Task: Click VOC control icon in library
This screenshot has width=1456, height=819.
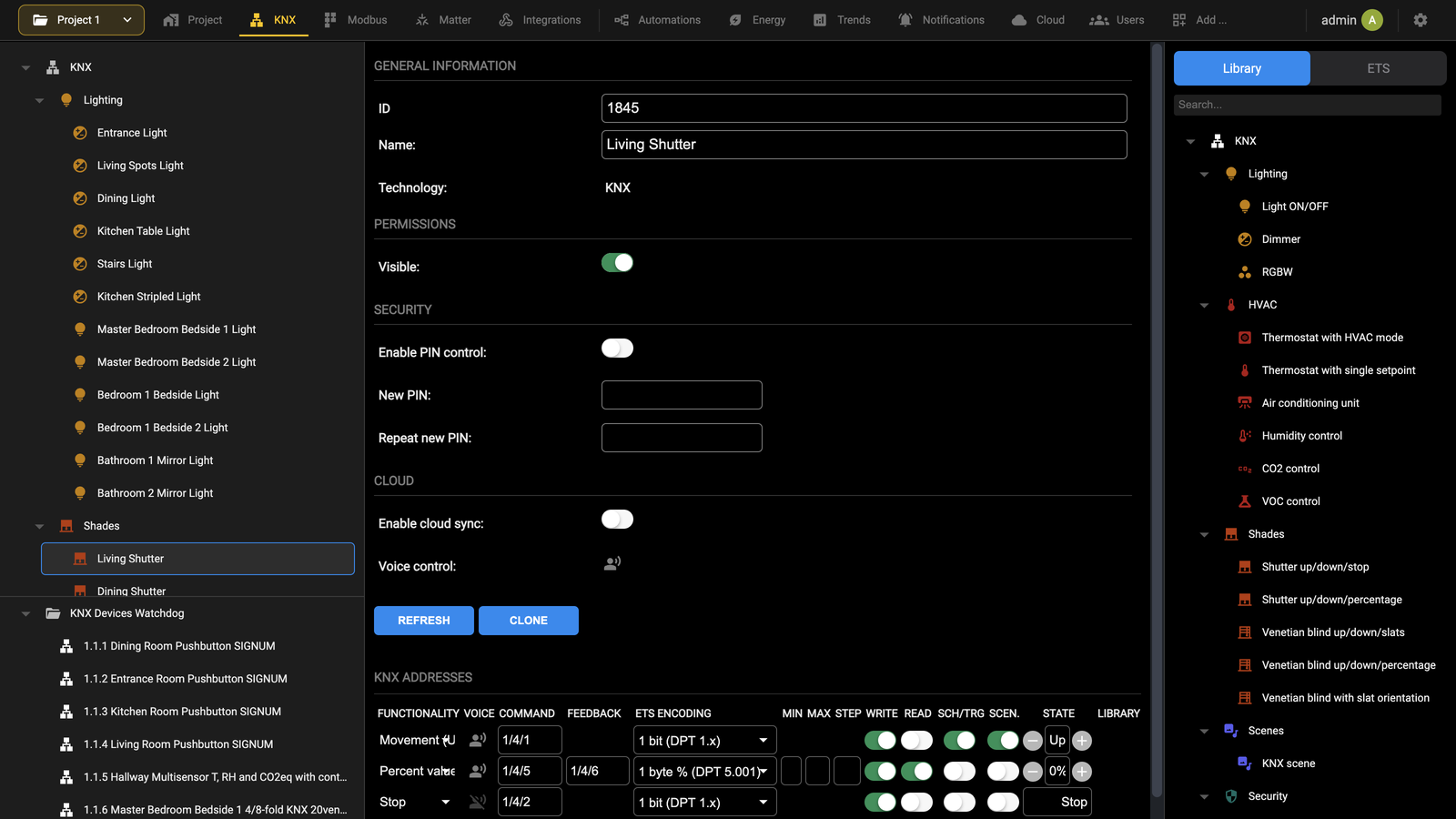Action: click(x=1245, y=501)
